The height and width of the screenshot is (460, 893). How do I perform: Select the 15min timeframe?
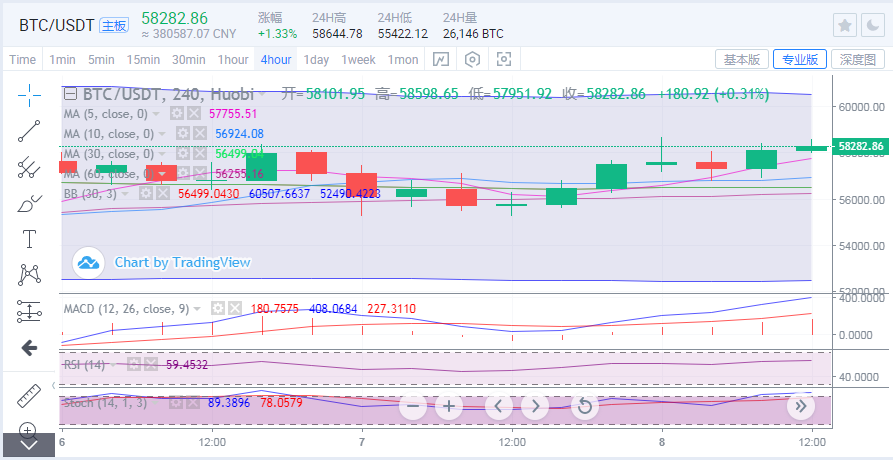[143, 60]
